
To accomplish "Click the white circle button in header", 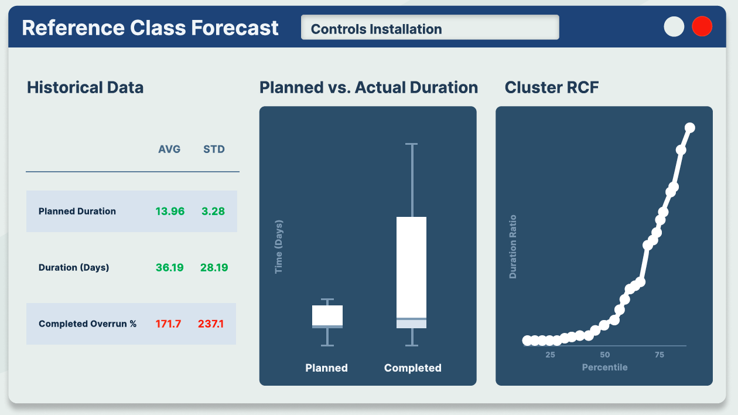I will pos(674,27).
